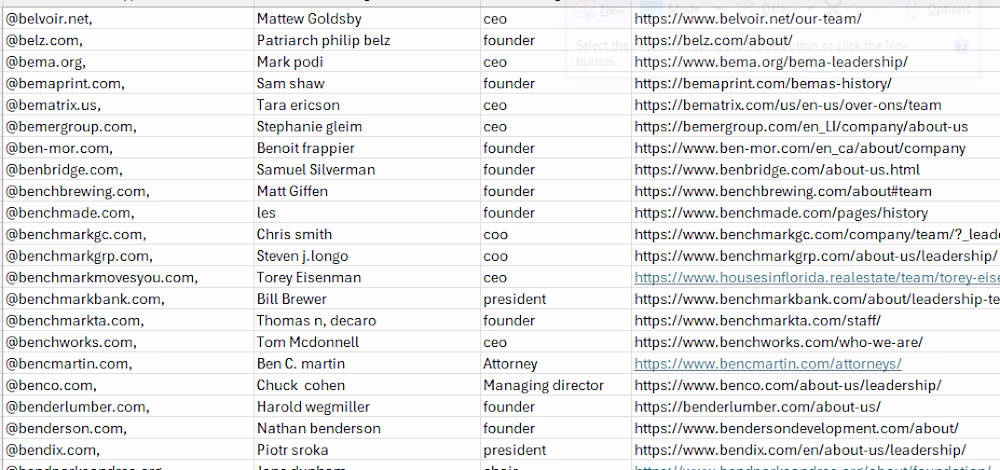1000x470 pixels.
Task: Select the Torey Eisenman cell
Action: [x=365, y=277]
